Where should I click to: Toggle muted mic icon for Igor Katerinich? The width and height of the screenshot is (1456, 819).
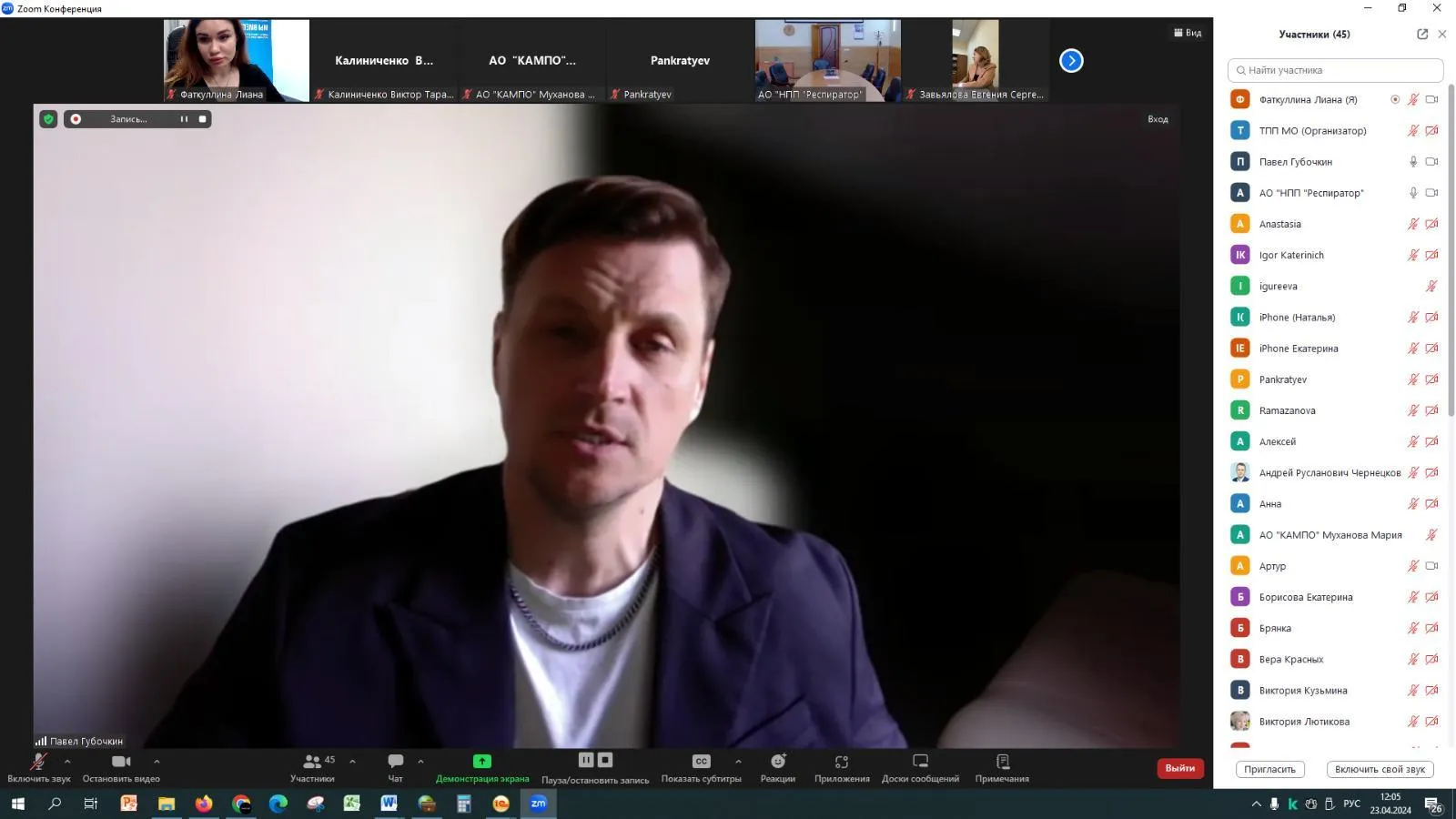pos(1413,255)
